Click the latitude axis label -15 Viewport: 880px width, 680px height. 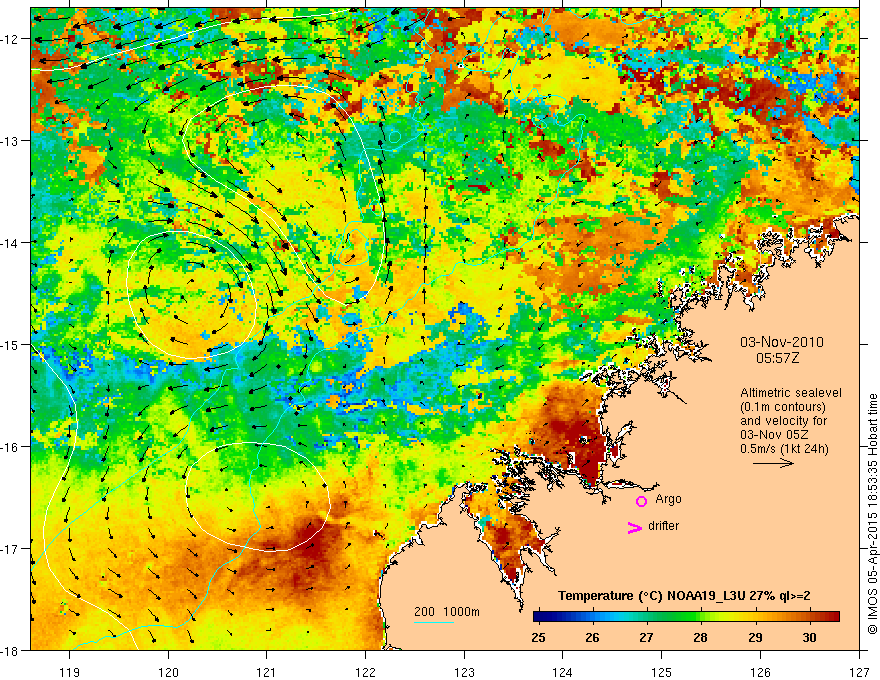11,345
